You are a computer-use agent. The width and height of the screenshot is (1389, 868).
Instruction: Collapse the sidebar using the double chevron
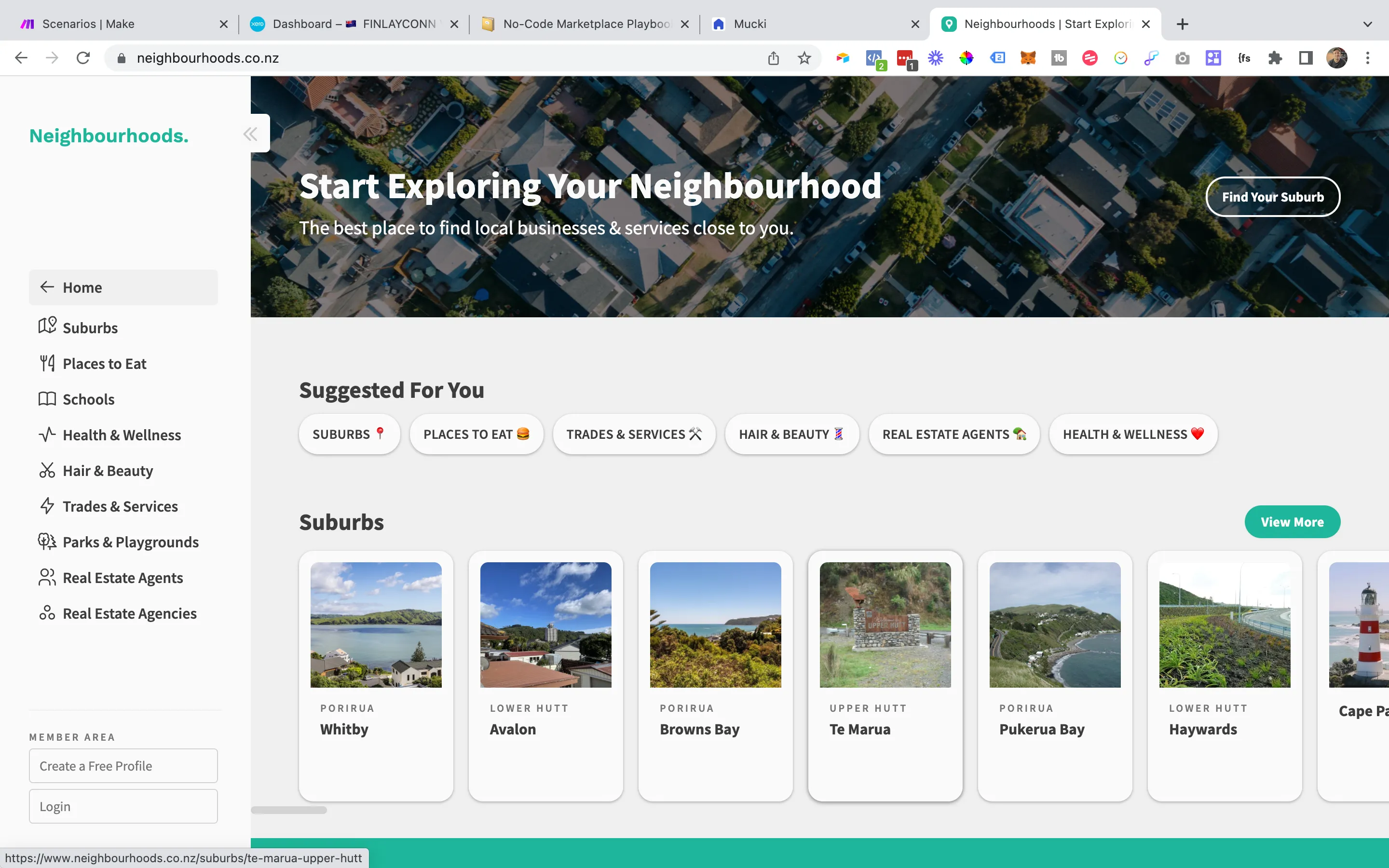[x=251, y=134]
